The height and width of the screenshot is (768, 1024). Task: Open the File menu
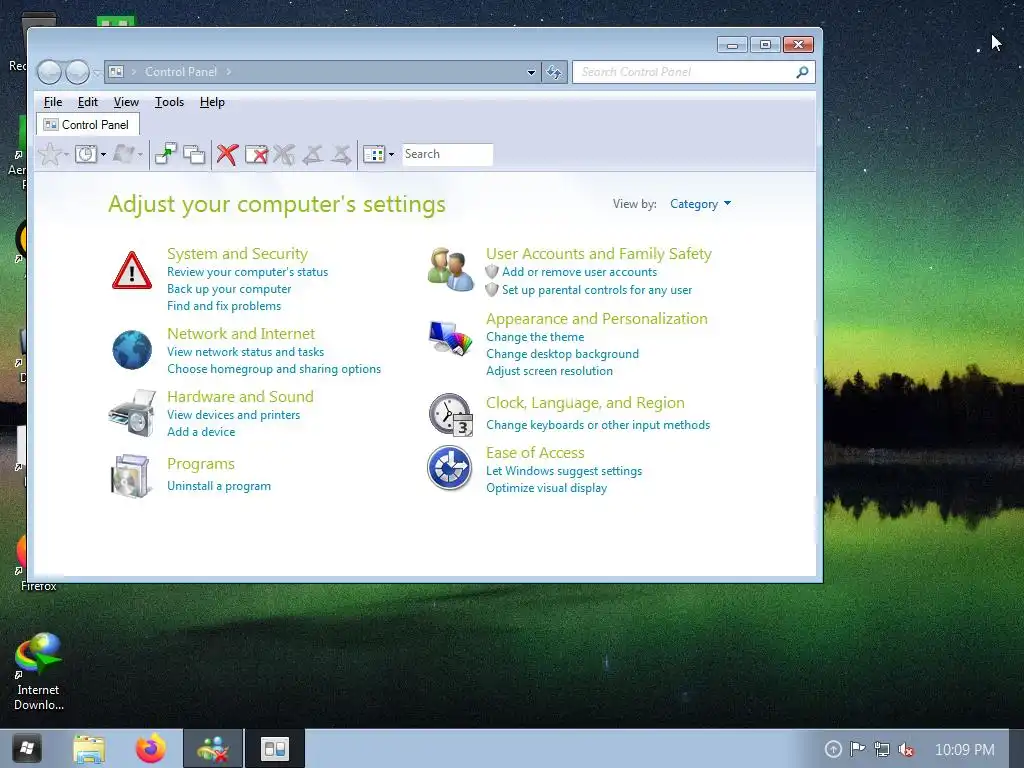53,102
